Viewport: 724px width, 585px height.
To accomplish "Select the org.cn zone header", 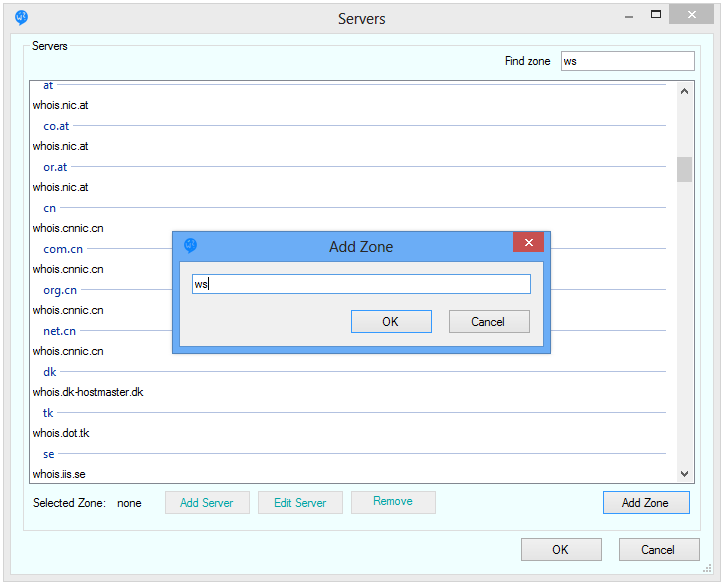I will click(60, 290).
